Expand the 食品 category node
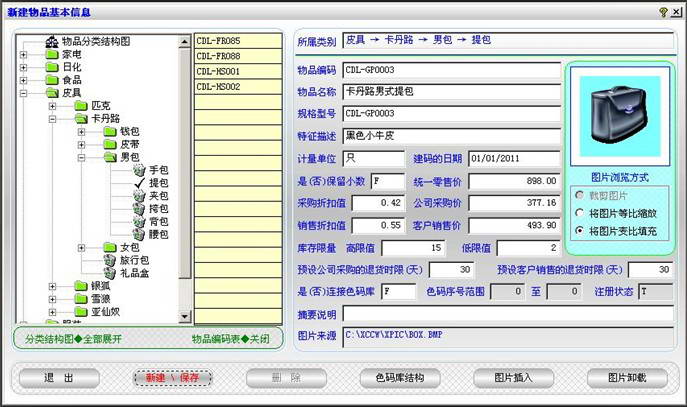Image resolution: width=687 pixels, height=407 pixels. 23,80
